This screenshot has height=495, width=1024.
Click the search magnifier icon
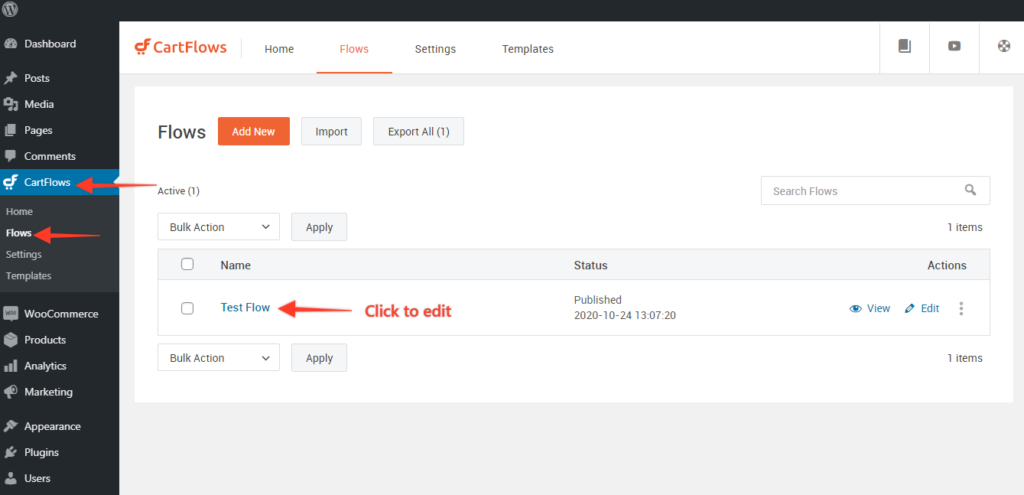click(969, 190)
